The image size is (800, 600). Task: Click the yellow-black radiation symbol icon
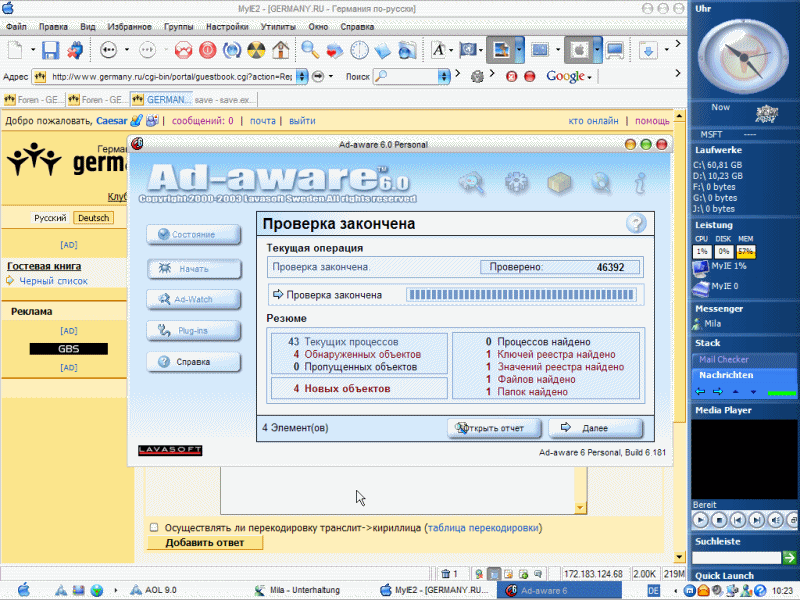coord(256,50)
